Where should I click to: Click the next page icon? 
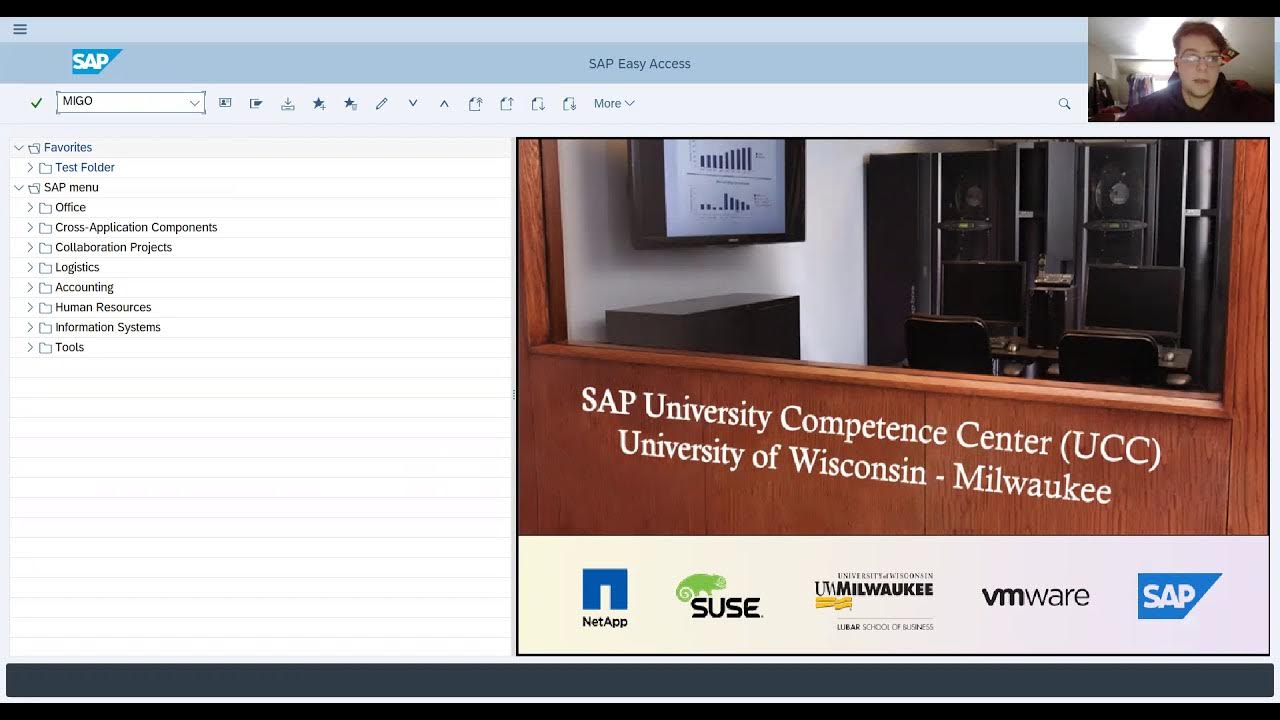pyautogui.click(x=538, y=103)
